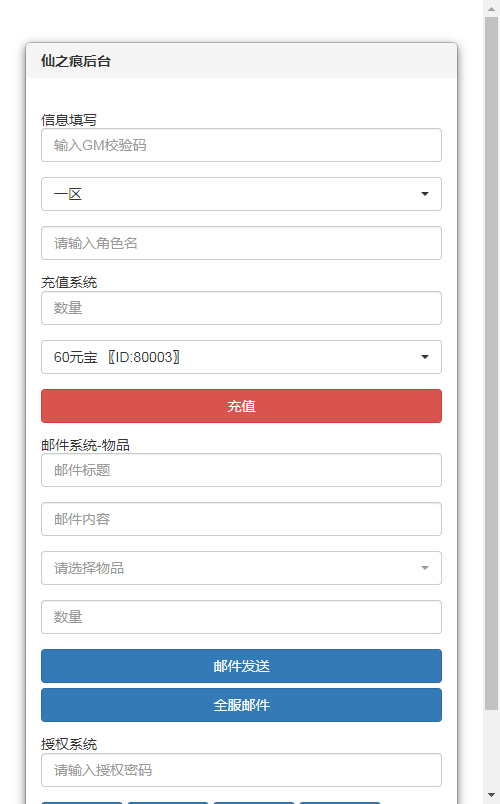Select the 数量 field under 充值系统

click(241, 308)
